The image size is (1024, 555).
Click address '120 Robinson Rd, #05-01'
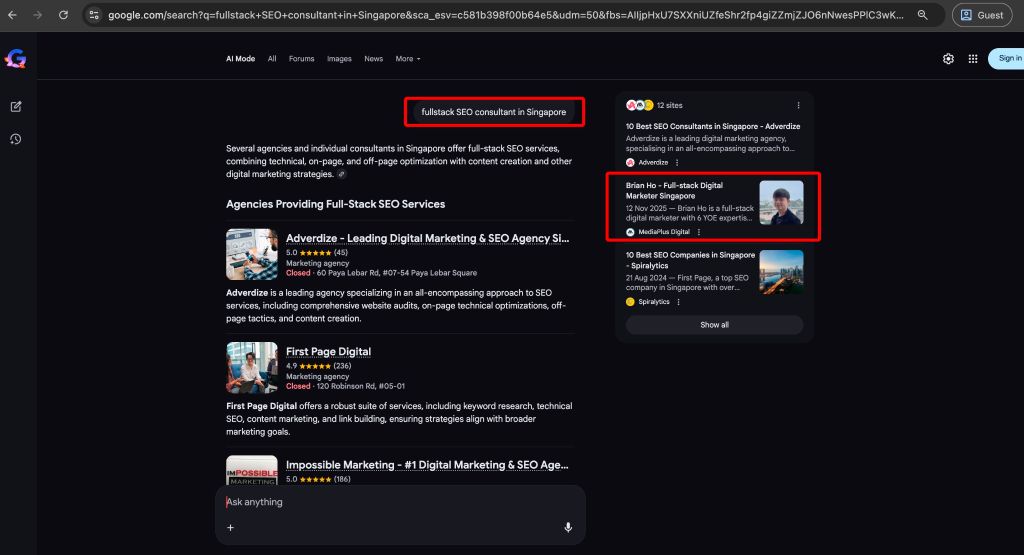click(x=360, y=386)
